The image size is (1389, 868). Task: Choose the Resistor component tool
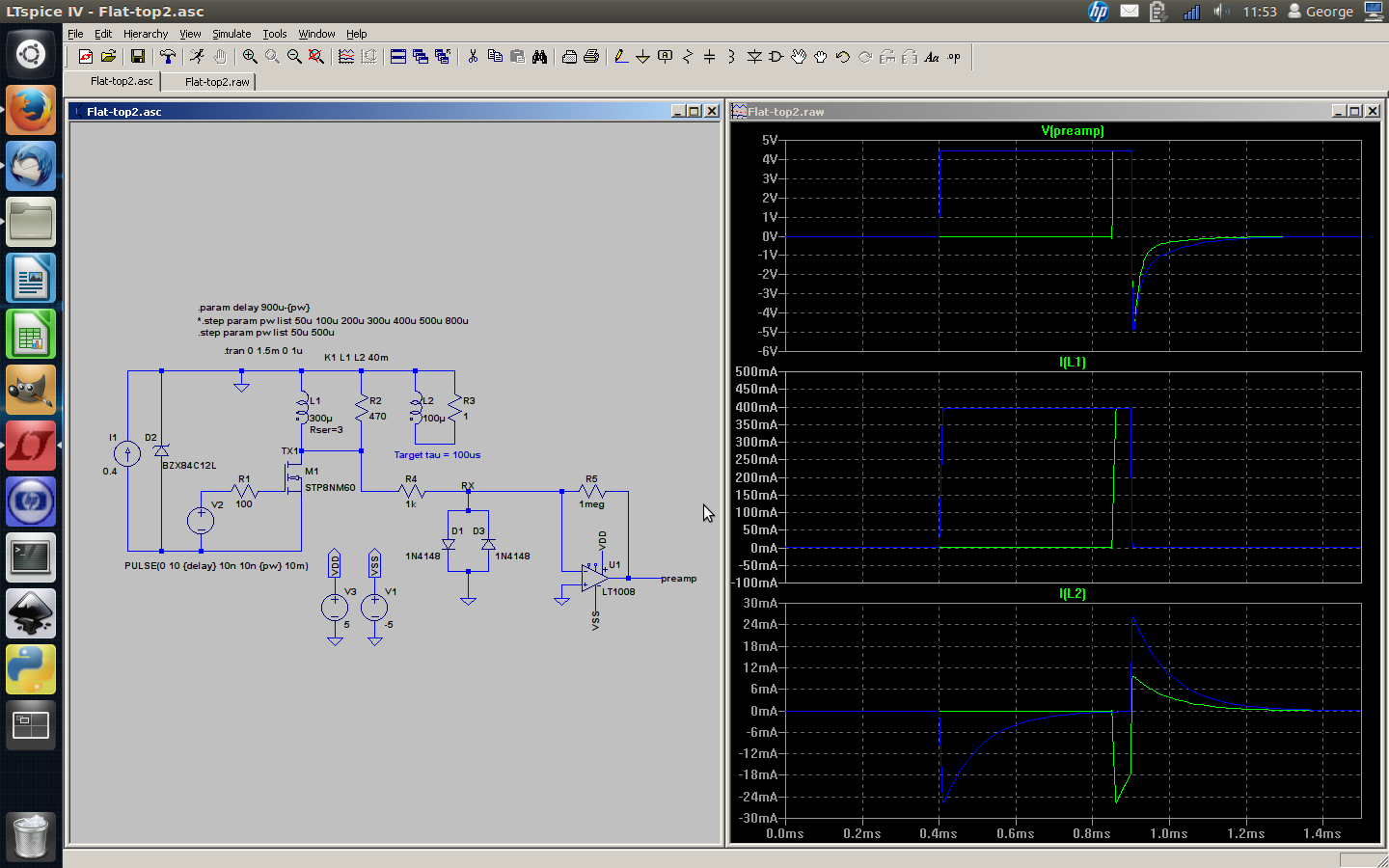click(x=688, y=57)
